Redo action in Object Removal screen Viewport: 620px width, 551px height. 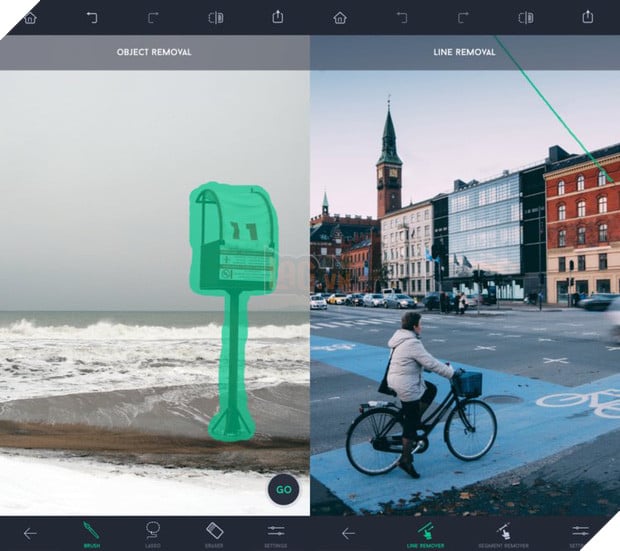click(x=153, y=17)
